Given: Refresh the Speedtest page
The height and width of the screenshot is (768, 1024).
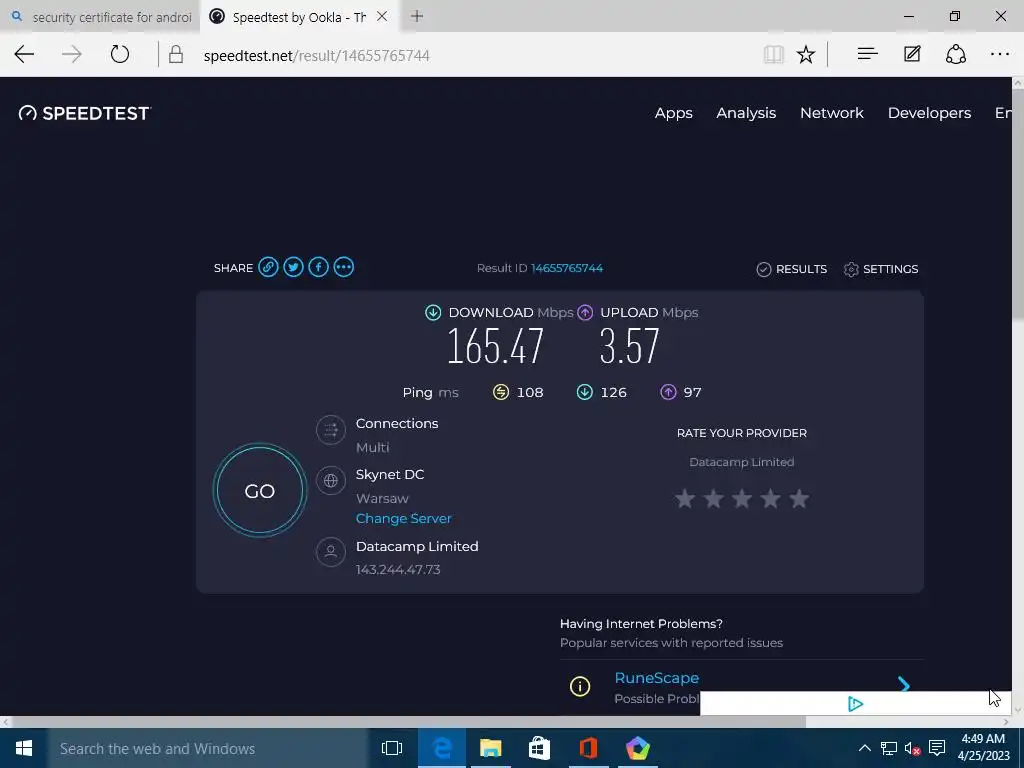Looking at the screenshot, I should (x=120, y=54).
